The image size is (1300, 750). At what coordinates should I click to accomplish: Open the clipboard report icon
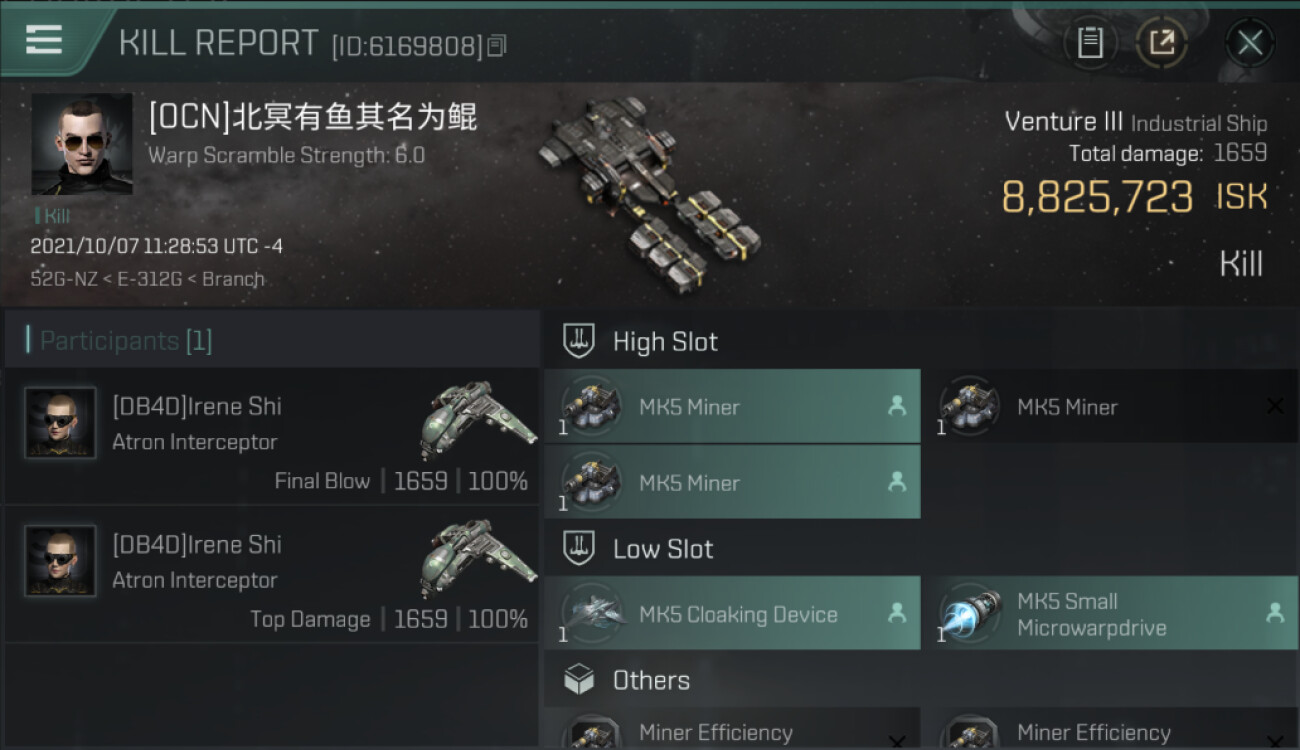pos(1090,42)
